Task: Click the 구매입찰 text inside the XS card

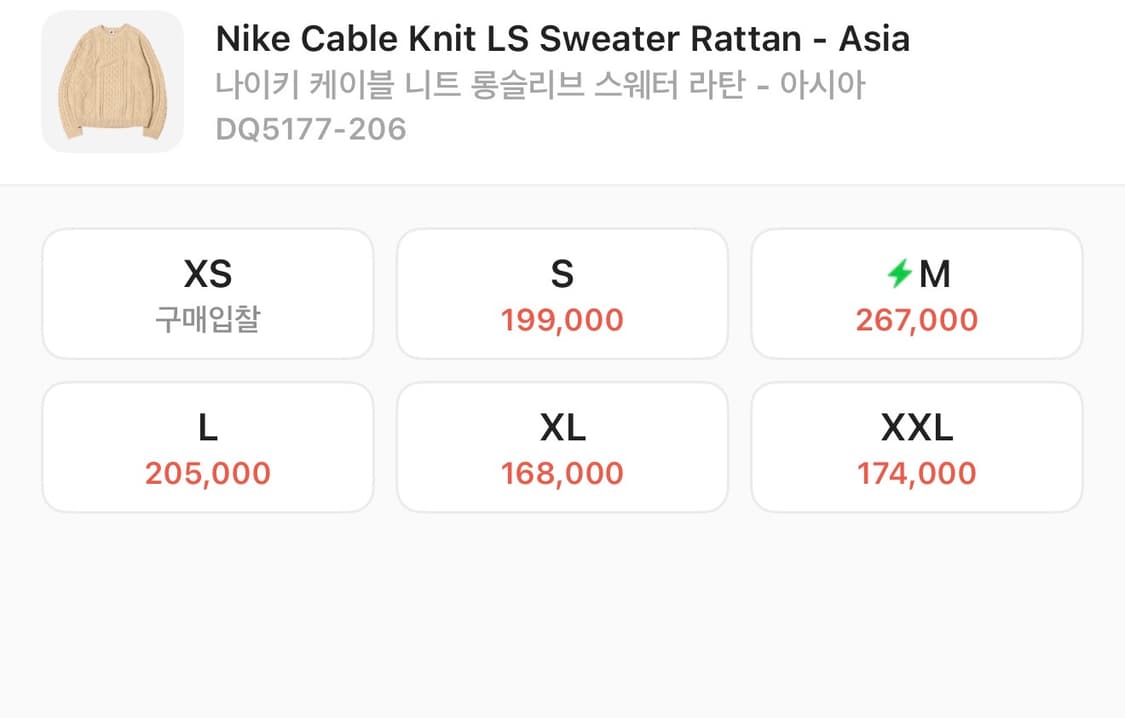Action: coord(207,316)
